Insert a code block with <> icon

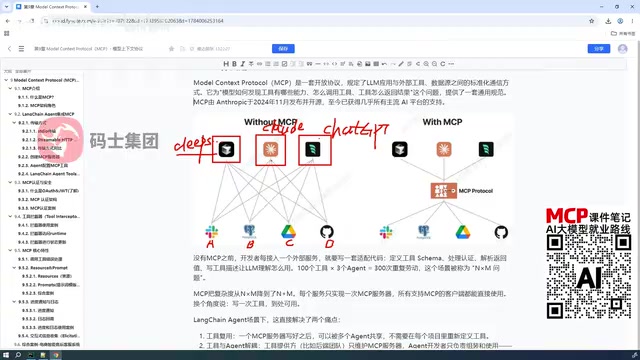click(x=334, y=64)
